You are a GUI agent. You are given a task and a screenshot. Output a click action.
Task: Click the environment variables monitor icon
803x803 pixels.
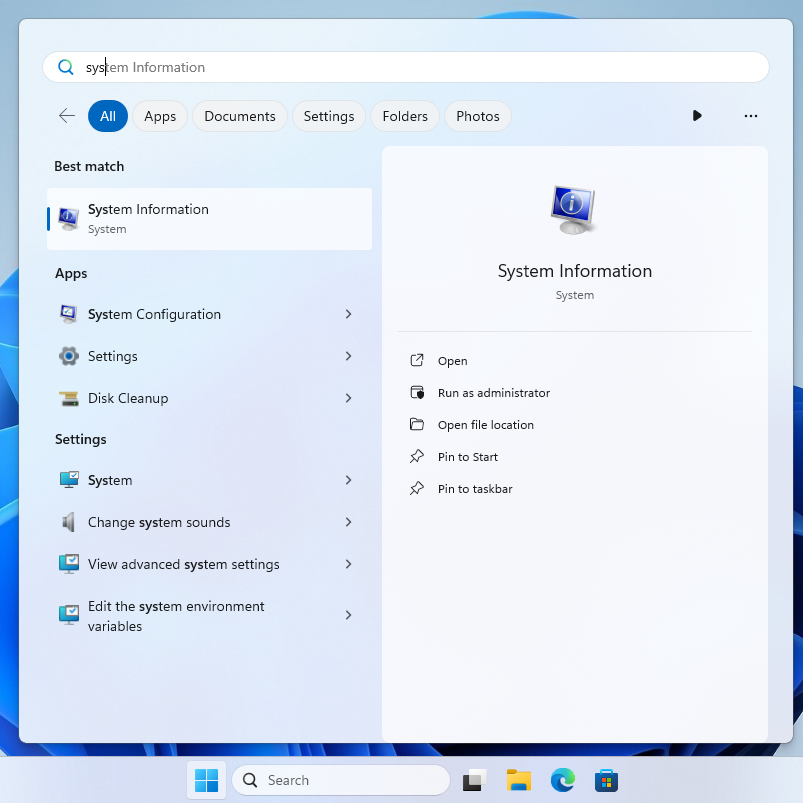pyautogui.click(x=69, y=615)
